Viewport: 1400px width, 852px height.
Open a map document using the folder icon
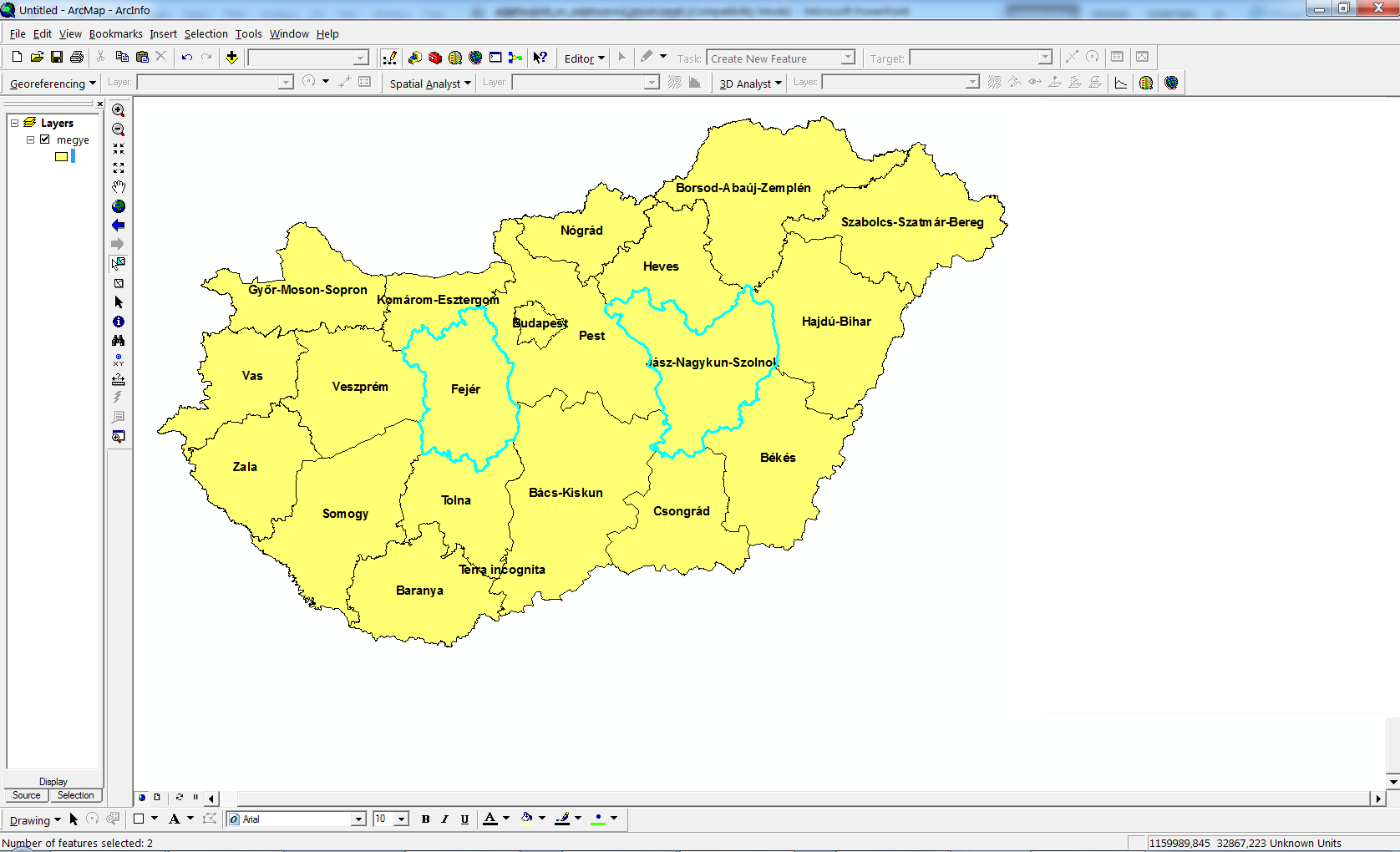pos(37,57)
